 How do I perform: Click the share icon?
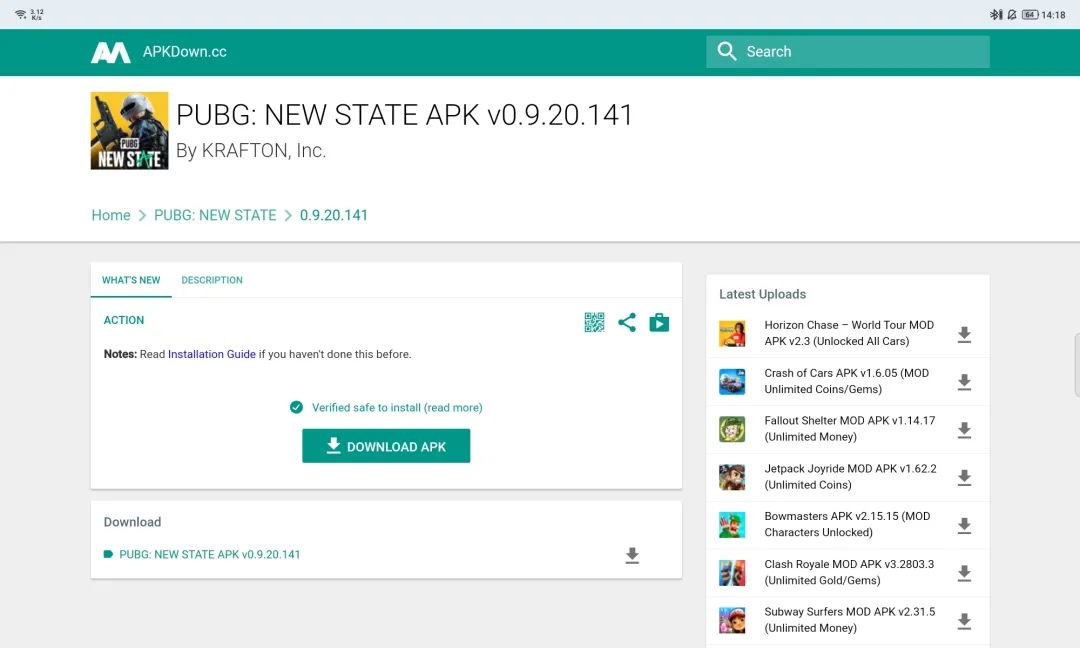pyautogui.click(x=627, y=322)
